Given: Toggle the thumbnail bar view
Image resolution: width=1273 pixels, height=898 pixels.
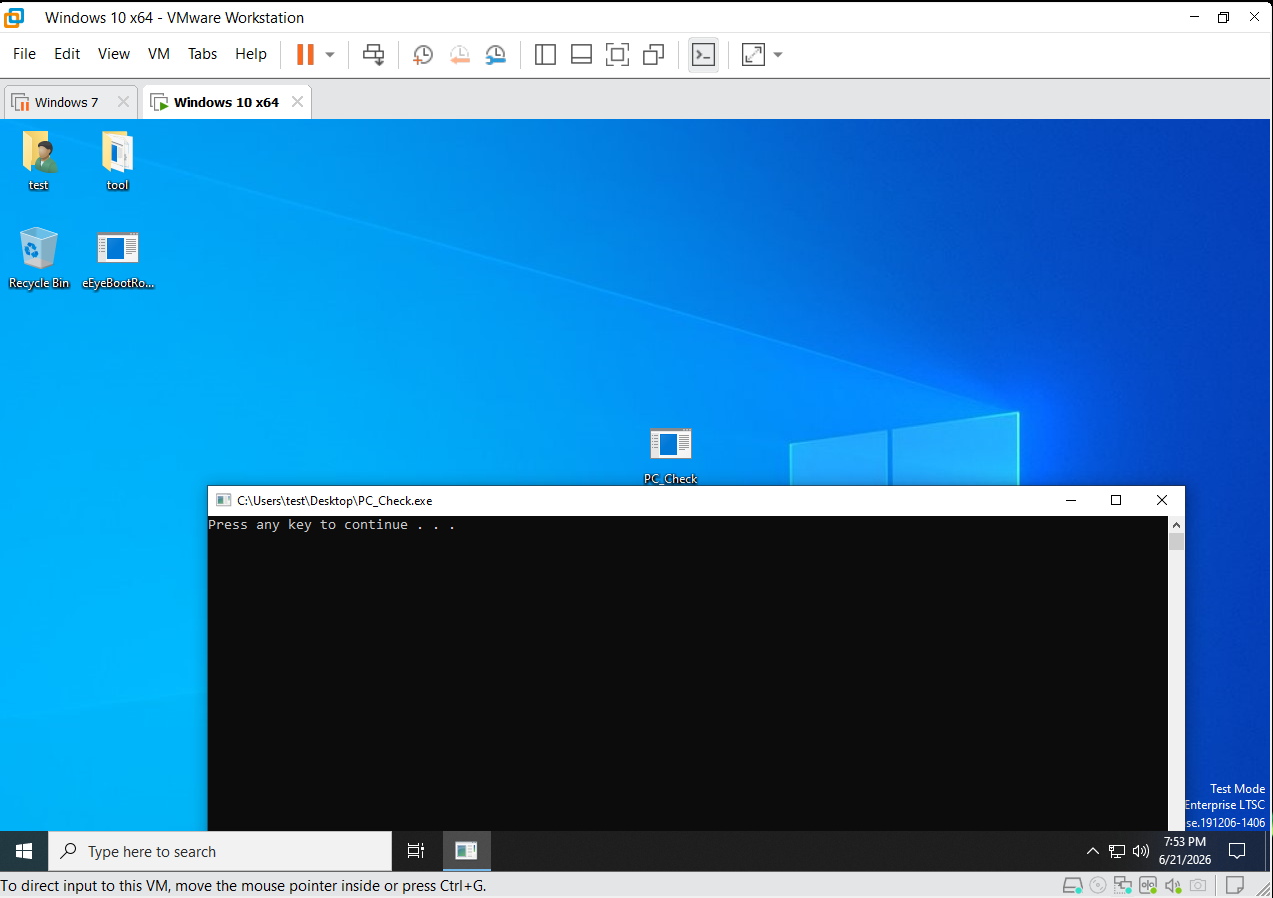Looking at the screenshot, I should 581,54.
